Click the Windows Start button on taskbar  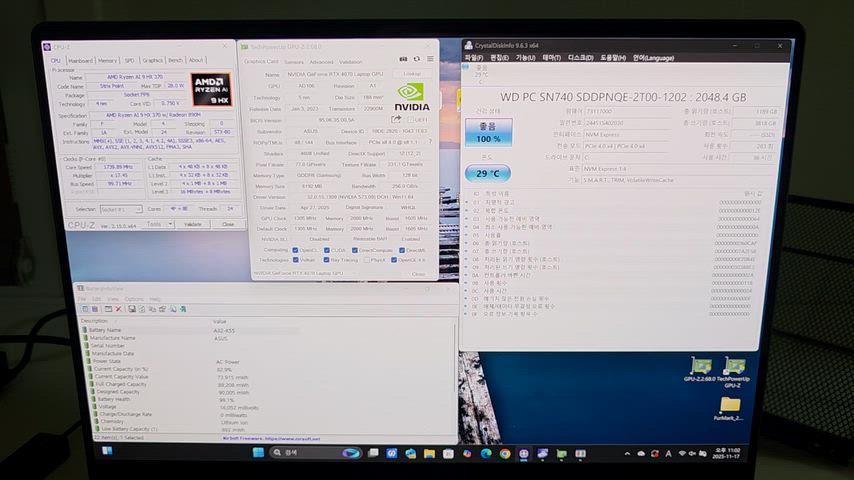(x=258, y=453)
